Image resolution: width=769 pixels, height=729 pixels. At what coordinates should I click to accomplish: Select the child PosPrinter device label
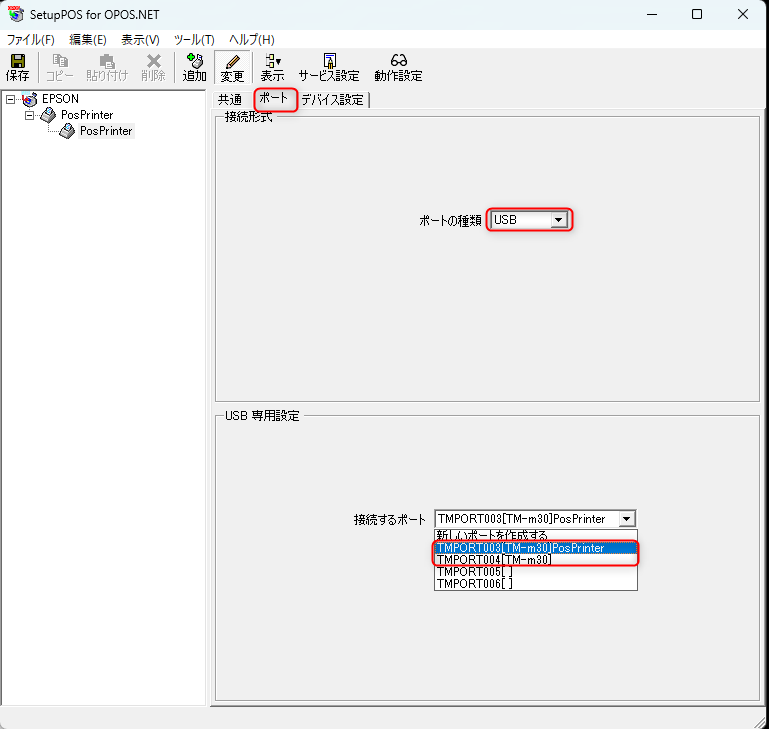pyautogui.click(x=106, y=131)
